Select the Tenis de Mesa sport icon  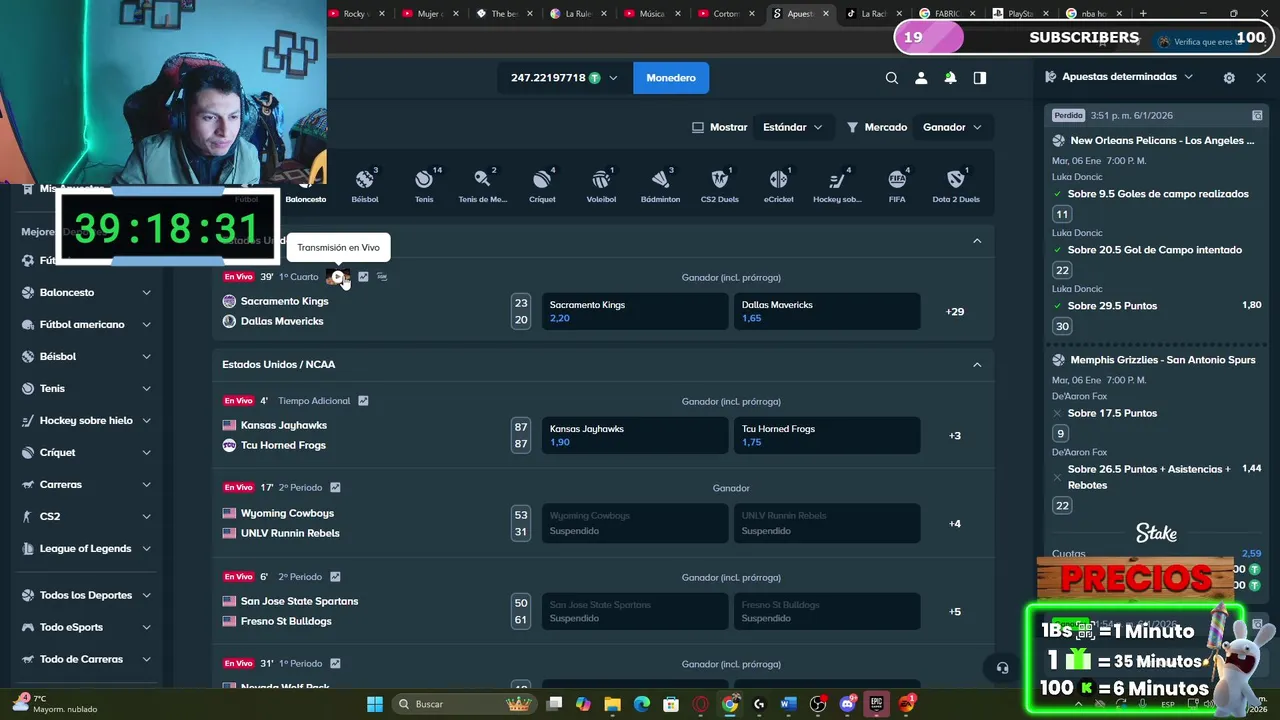click(483, 185)
